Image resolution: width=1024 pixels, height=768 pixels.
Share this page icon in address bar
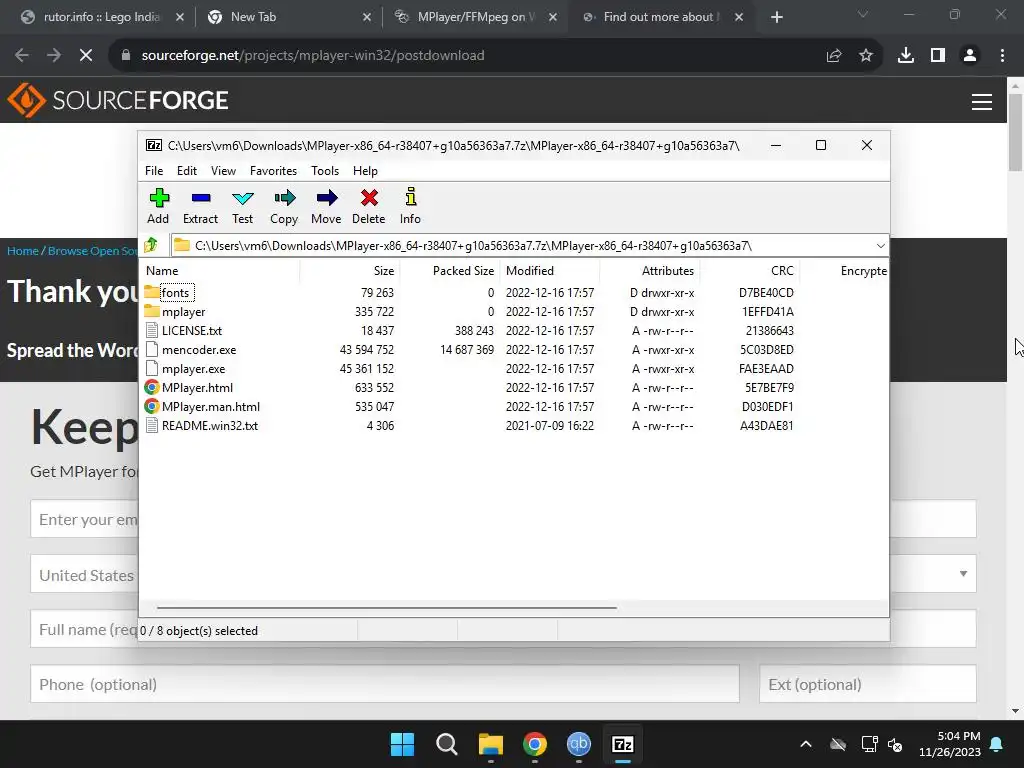(x=834, y=56)
